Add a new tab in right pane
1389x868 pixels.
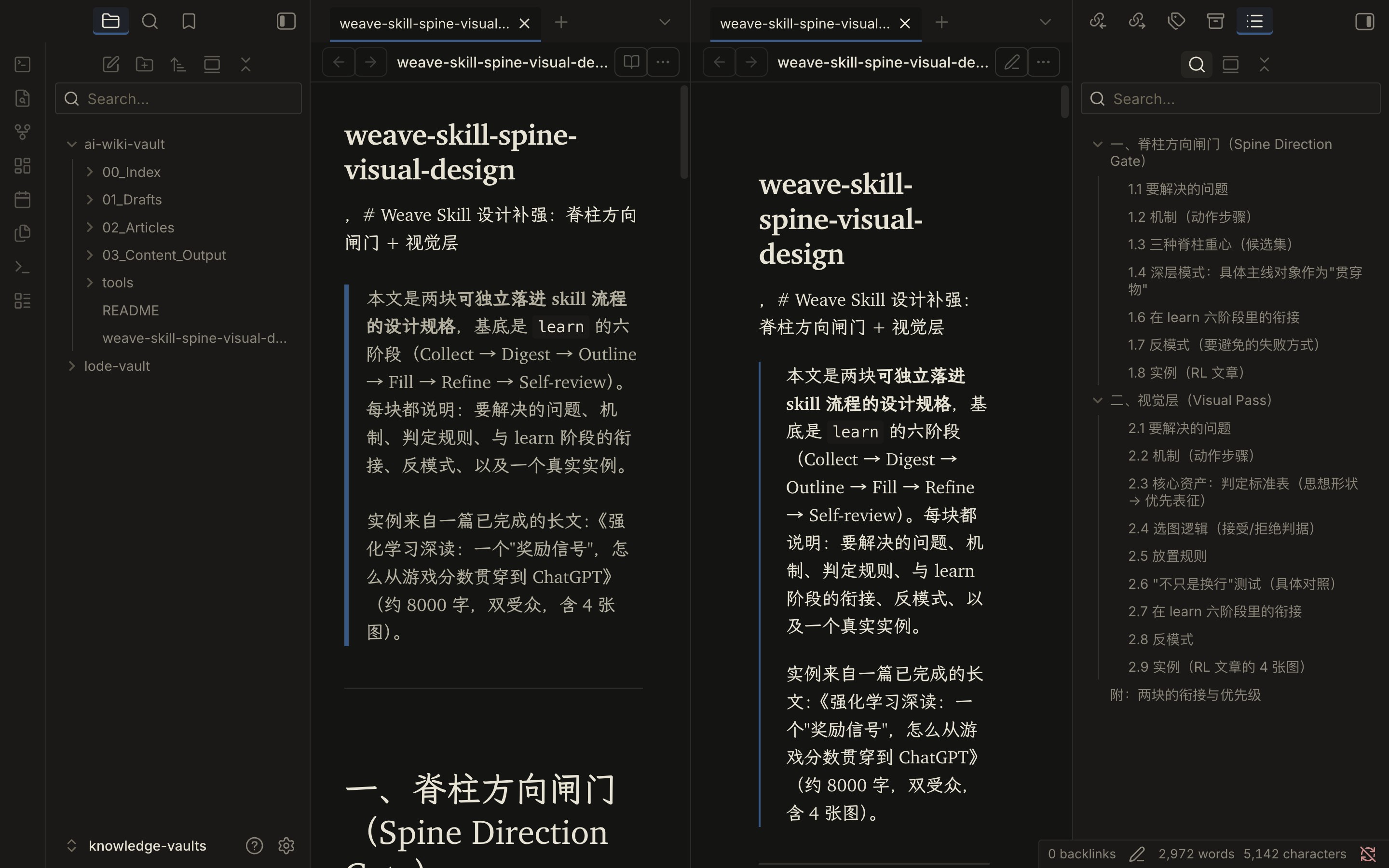[941, 22]
